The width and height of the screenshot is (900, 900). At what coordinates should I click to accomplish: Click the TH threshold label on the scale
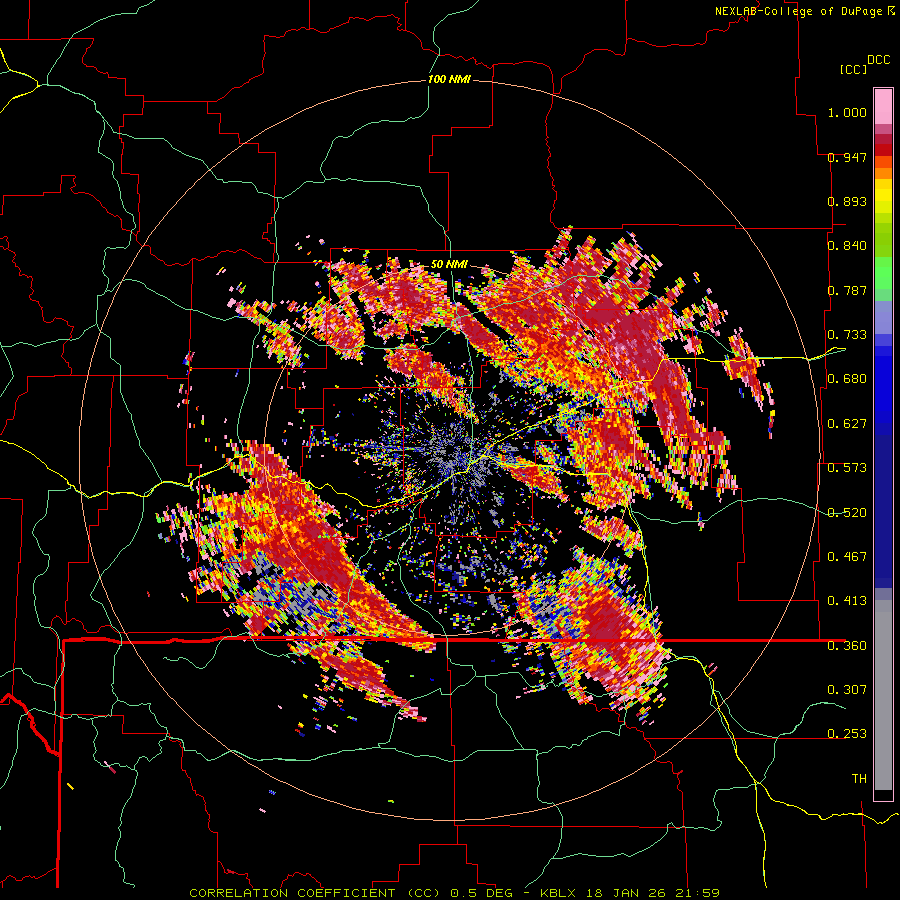coord(859,779)
